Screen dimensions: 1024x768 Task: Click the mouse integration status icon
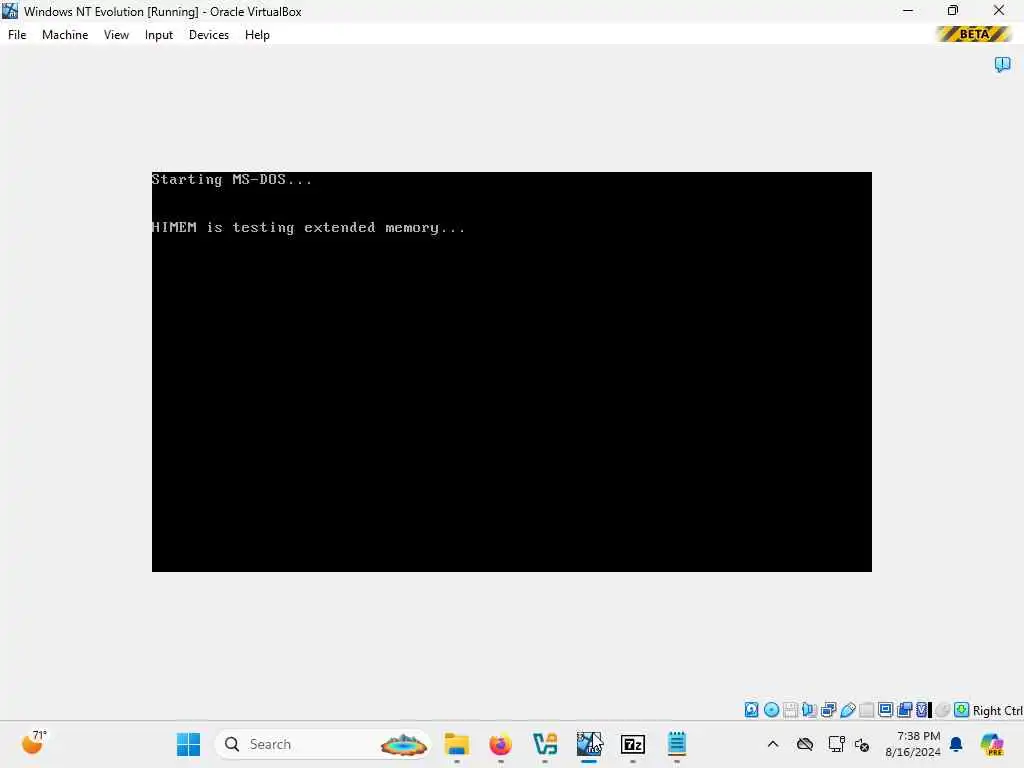click(x=942, y=710)
